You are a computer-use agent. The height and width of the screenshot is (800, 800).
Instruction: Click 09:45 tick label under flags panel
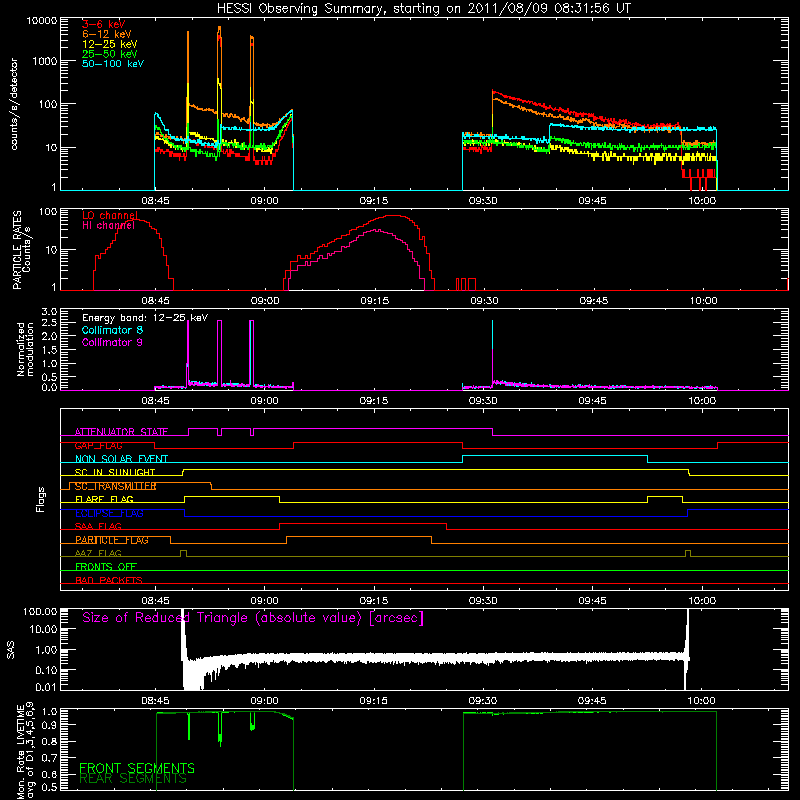click(592, 601)
